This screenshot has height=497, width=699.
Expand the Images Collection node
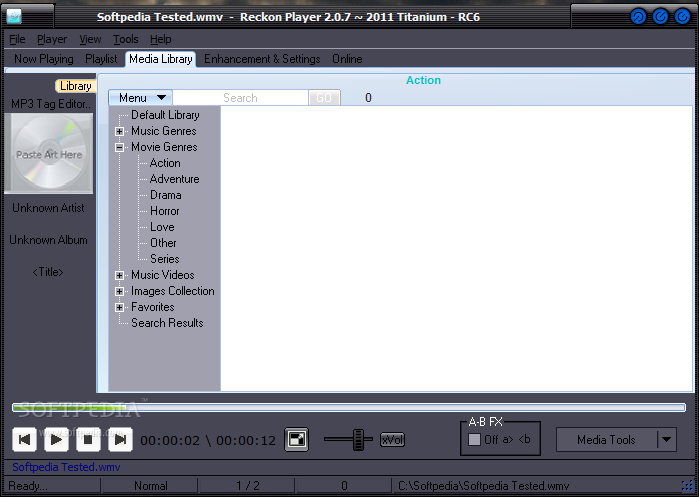119,292
